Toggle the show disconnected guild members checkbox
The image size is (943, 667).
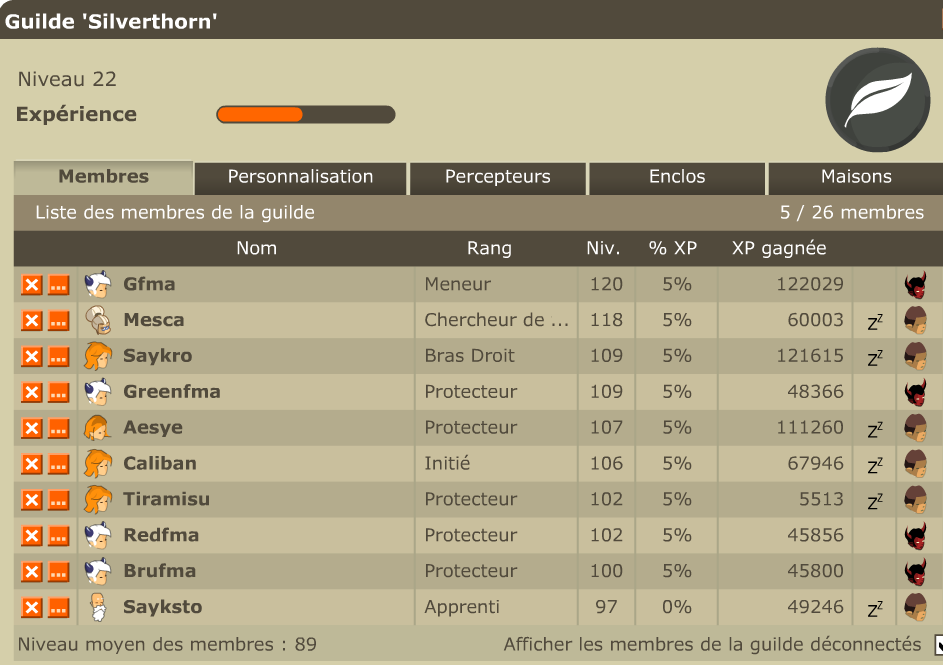point(938,645)
